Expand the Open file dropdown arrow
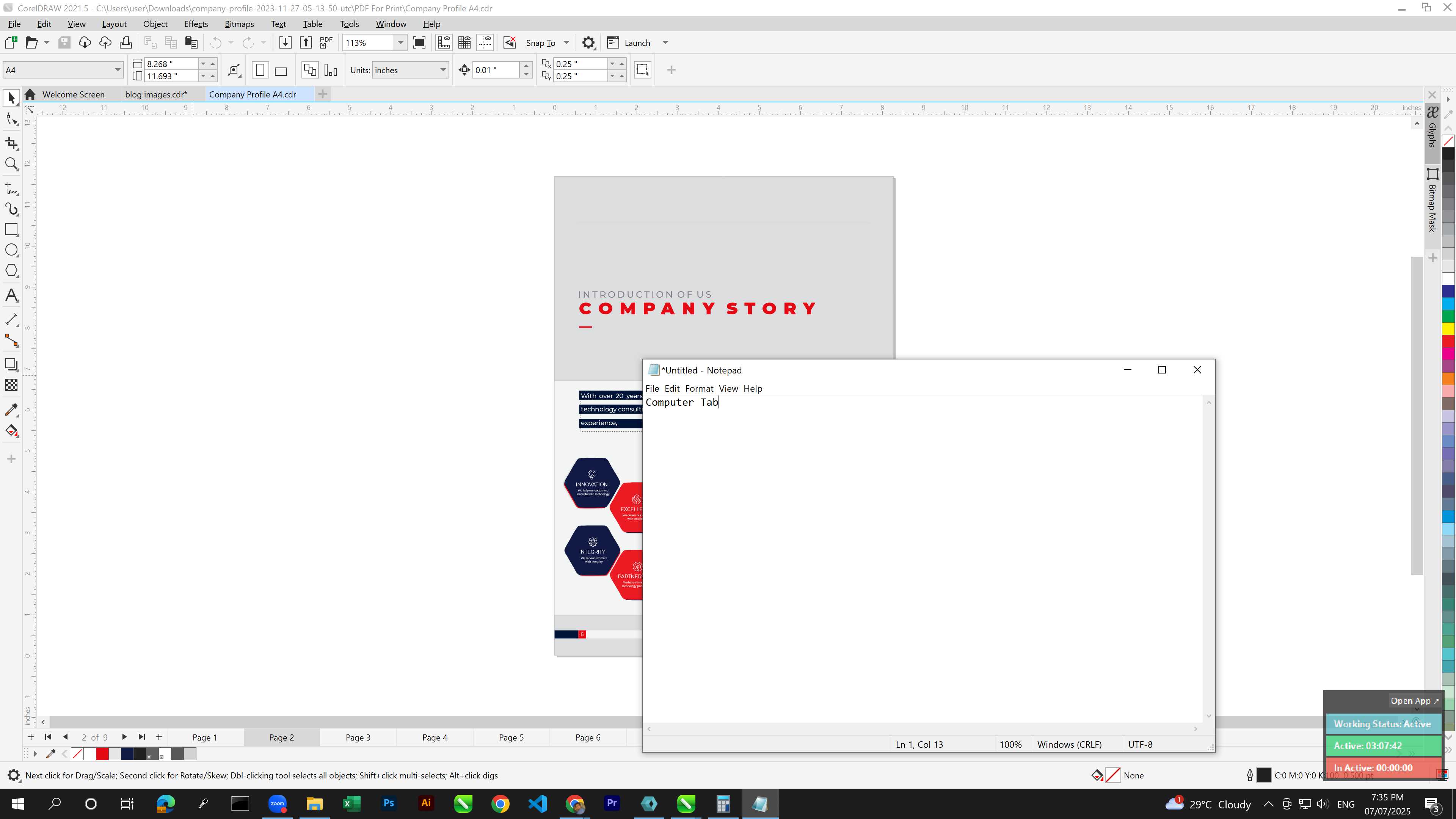Screen dimensions: 1456x819 (x=46, y=43)
